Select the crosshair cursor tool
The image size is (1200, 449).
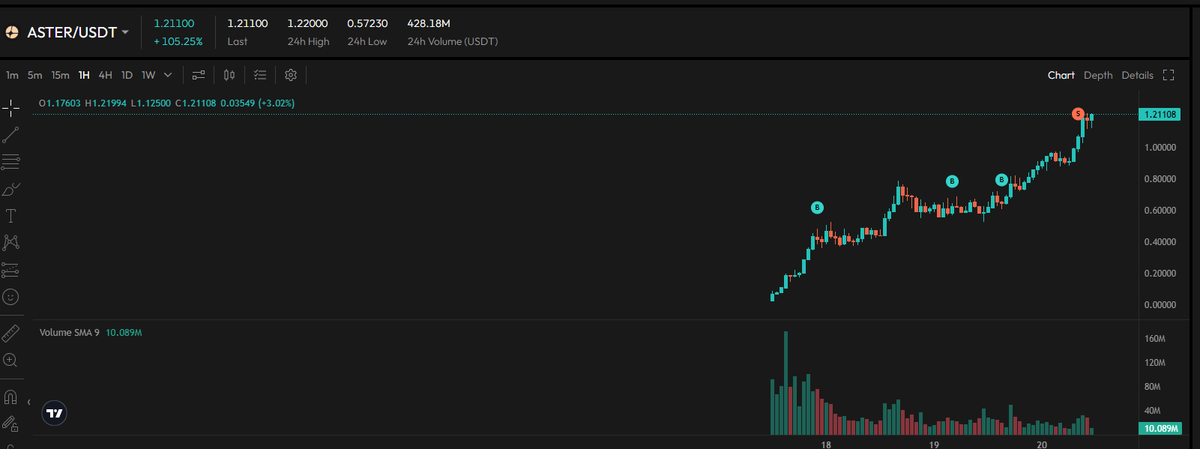[x=11, y=108]
